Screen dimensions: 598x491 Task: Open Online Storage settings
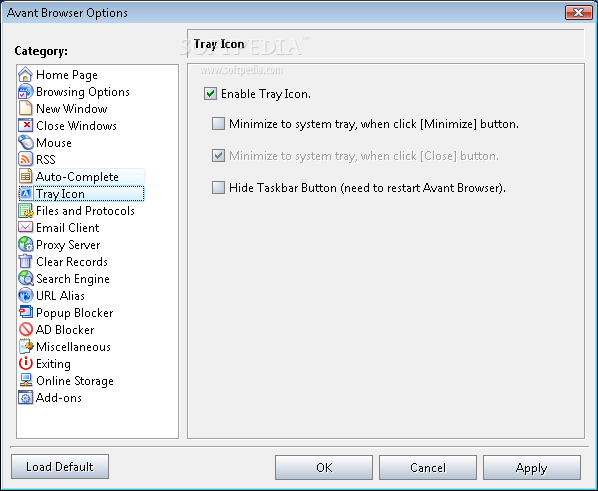[75, 381]
